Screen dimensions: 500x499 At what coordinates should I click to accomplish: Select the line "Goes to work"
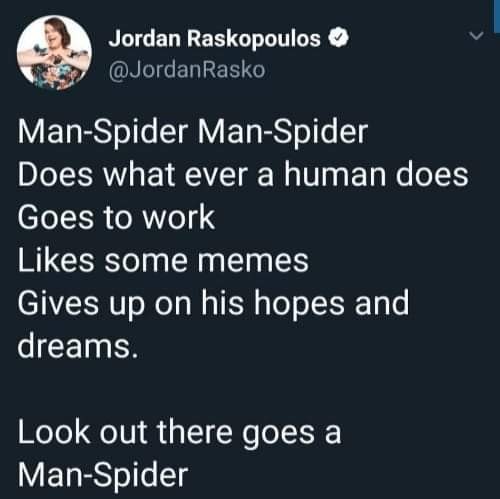pyautogui.click(x=116, y=218)
